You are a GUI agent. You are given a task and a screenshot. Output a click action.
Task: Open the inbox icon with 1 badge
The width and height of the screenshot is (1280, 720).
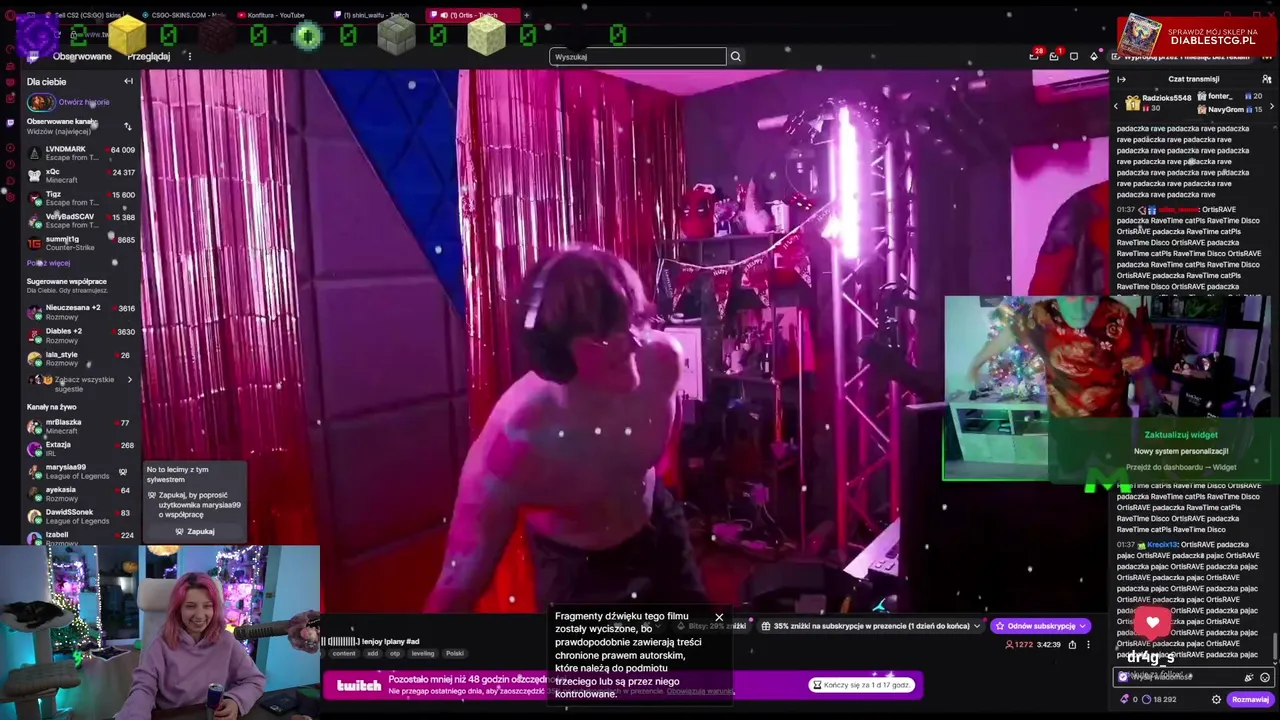1054,56
